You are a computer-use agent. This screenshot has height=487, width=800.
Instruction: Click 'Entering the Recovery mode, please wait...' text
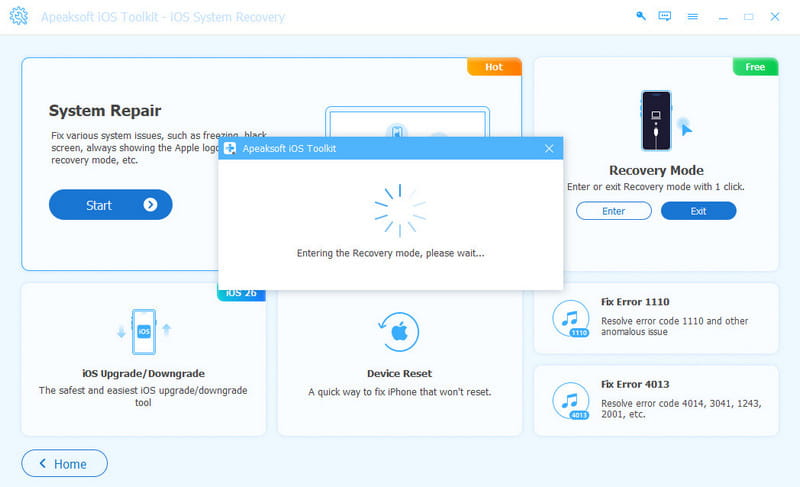click(x=391, y=253)
